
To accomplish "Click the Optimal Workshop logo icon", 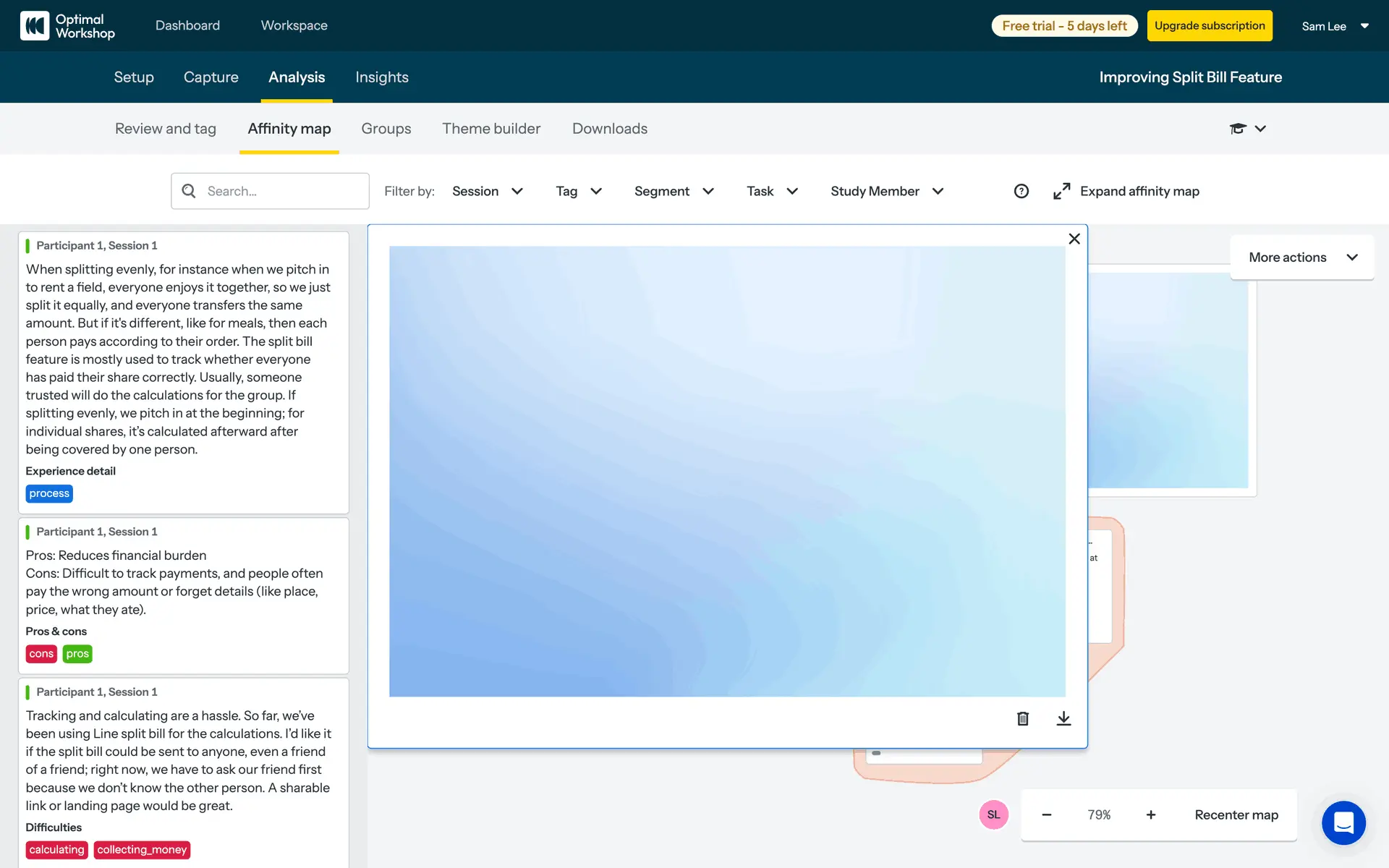I will (34, 26).
